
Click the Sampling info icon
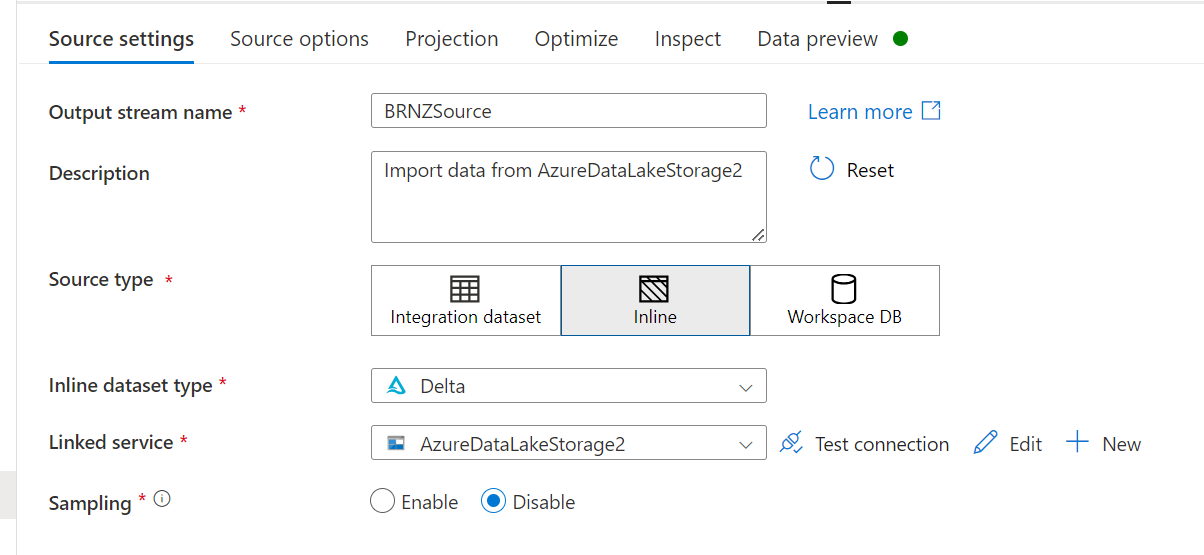tap(162, 499)
